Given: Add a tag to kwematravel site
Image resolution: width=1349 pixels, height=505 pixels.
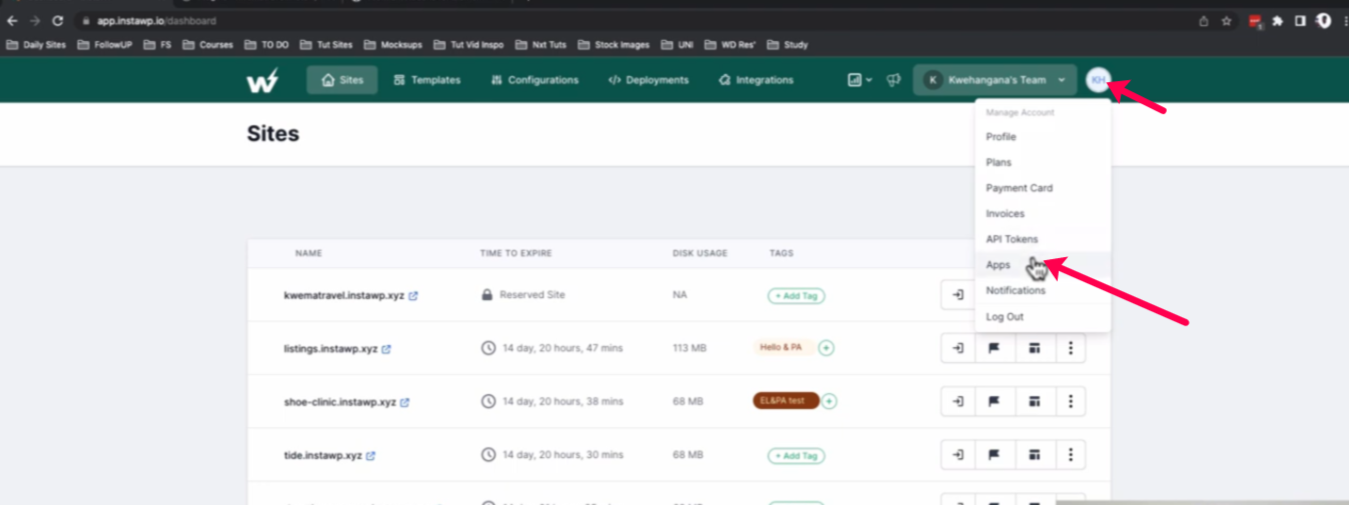Looking at the screenshot, I should tap(796, 296).
